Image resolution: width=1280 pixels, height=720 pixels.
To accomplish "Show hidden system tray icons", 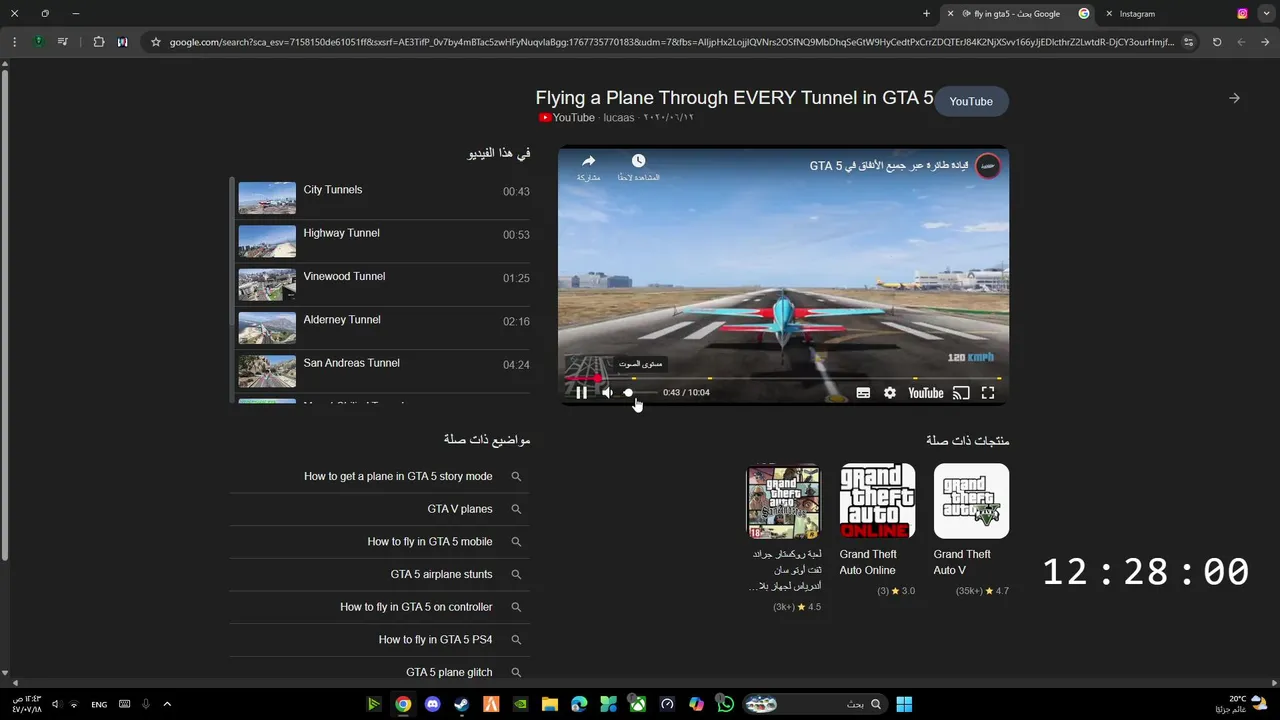I will click(x=167, y=704).
